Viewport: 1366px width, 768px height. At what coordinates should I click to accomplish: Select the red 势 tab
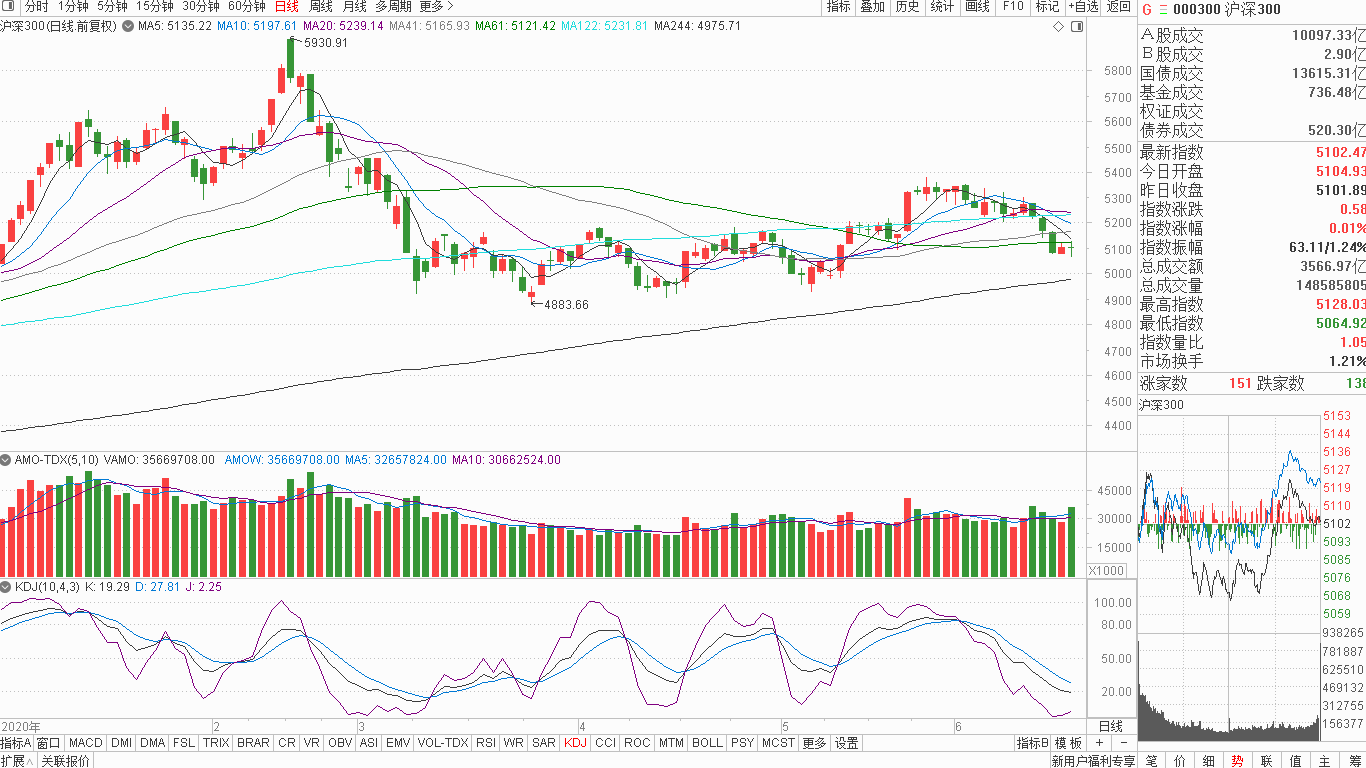coord(1238,761)
